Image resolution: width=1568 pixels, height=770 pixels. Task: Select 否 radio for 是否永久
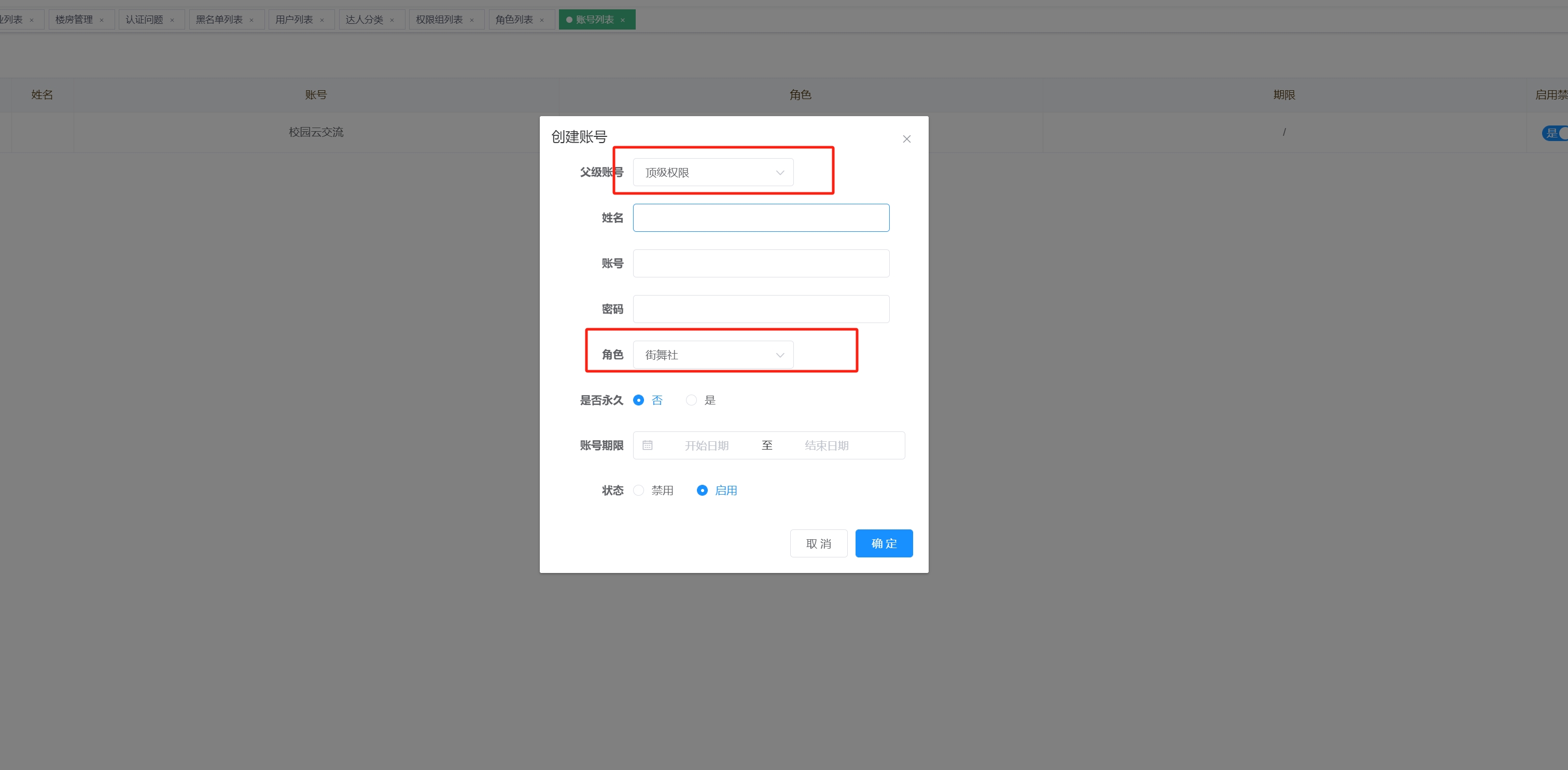tap(638, 400)
